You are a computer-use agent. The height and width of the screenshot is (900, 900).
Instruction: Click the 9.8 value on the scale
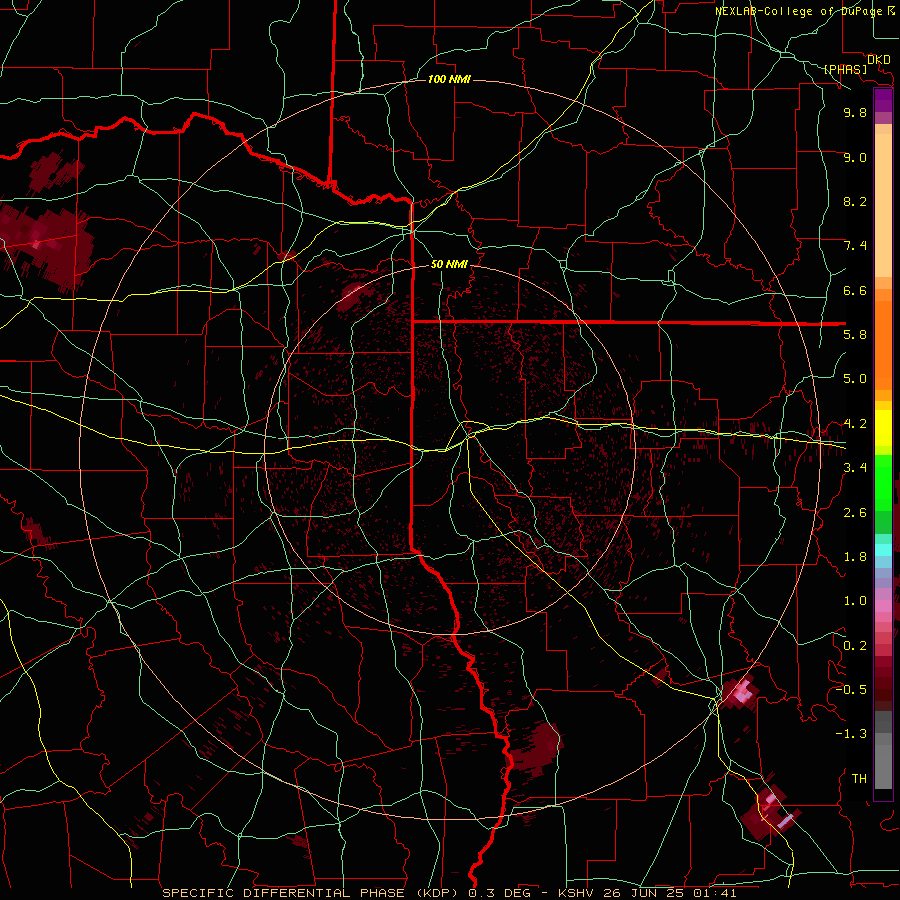855,112
